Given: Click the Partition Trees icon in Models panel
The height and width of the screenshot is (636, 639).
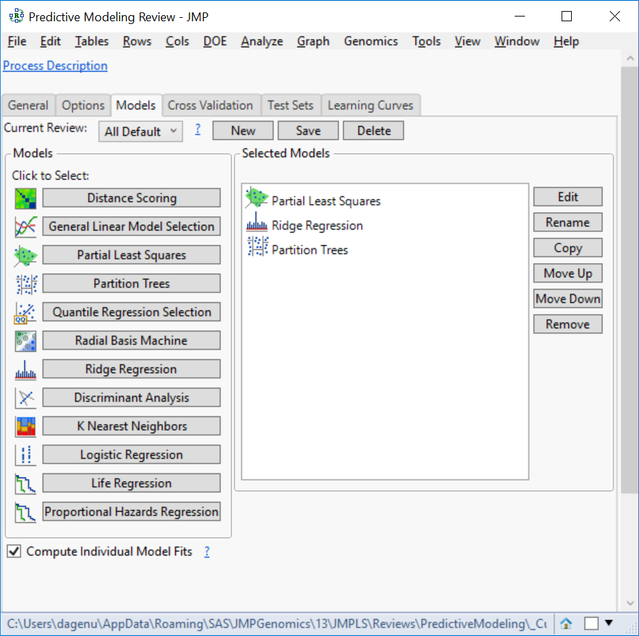Looking at the screenshot, I should pos(26,284).
